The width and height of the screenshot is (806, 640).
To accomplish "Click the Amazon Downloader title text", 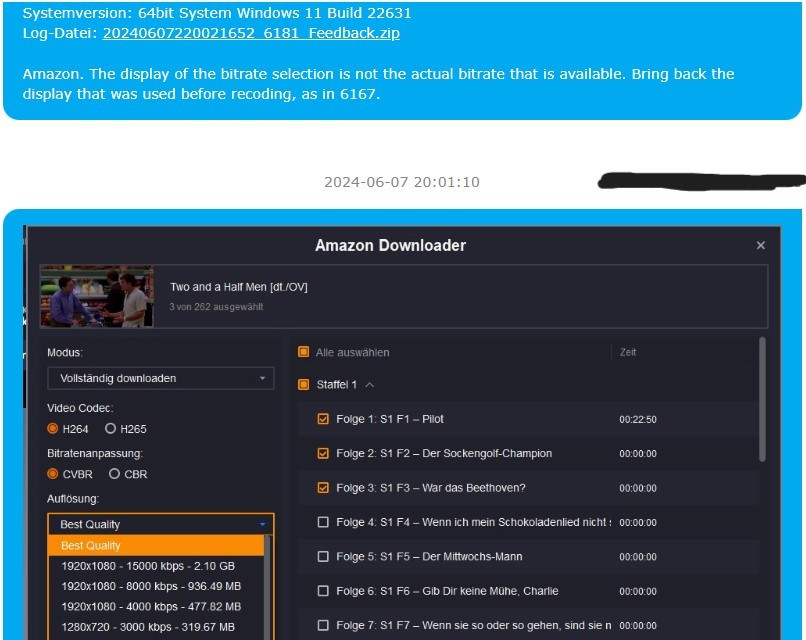I will point(391,245).
